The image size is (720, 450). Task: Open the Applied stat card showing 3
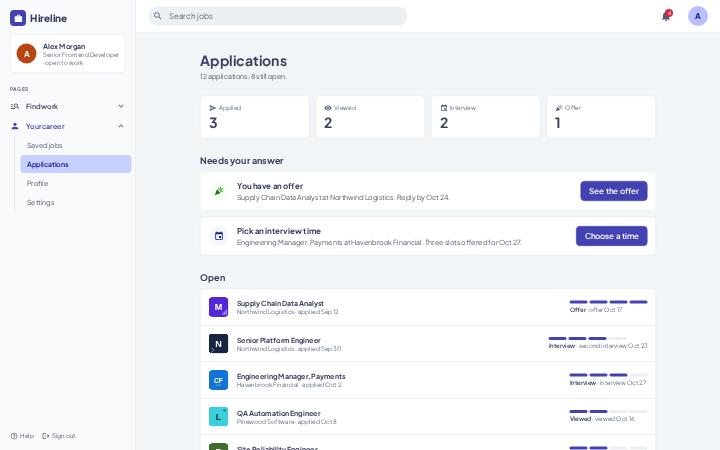tap(255, 117)
